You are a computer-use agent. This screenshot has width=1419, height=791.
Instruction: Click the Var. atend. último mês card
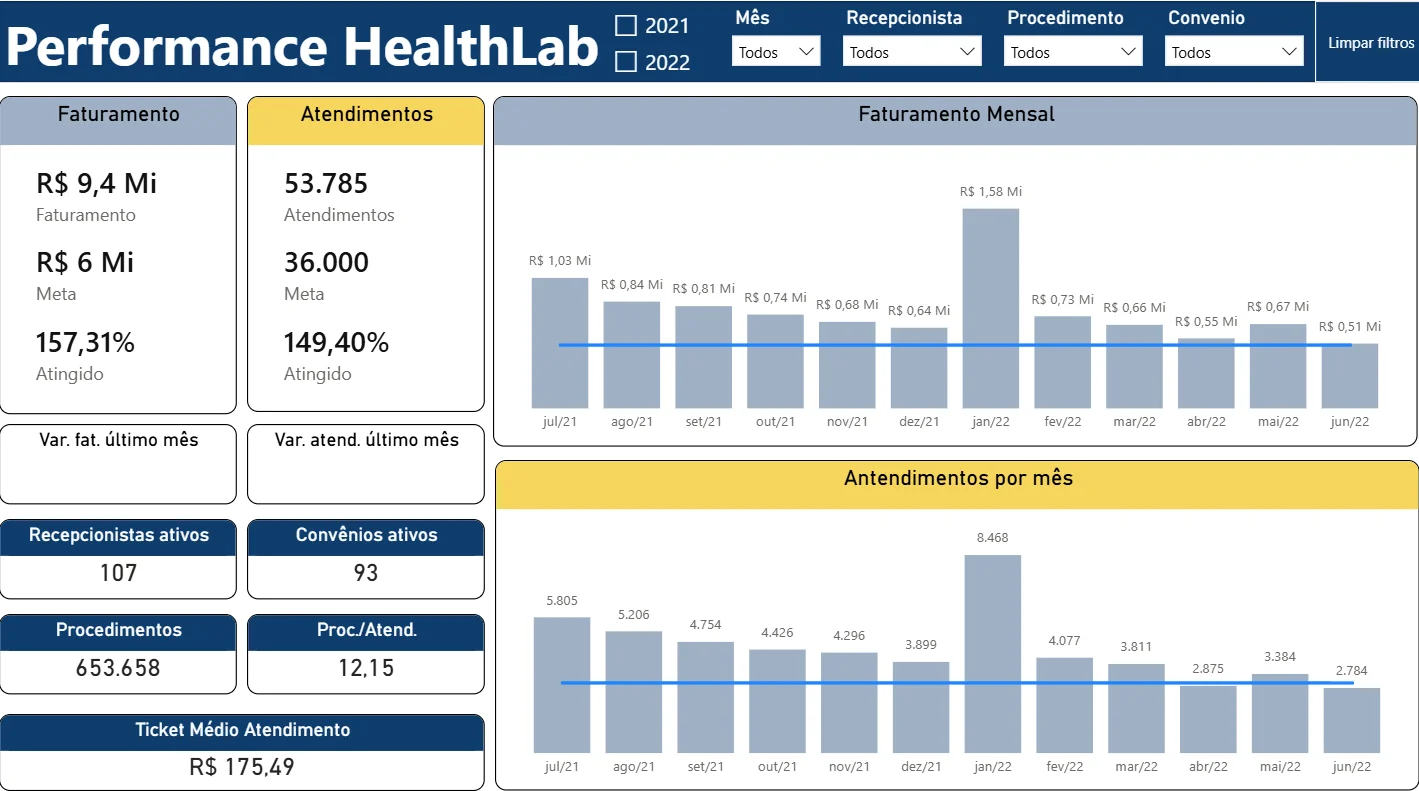(x=366, y=464)
